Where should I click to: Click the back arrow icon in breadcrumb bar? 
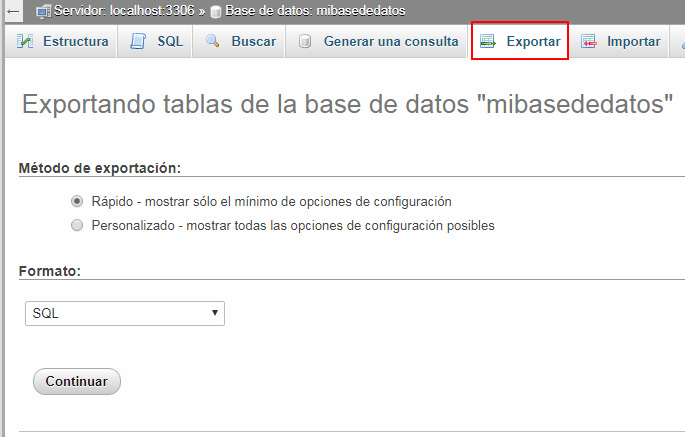pos(14,11)
